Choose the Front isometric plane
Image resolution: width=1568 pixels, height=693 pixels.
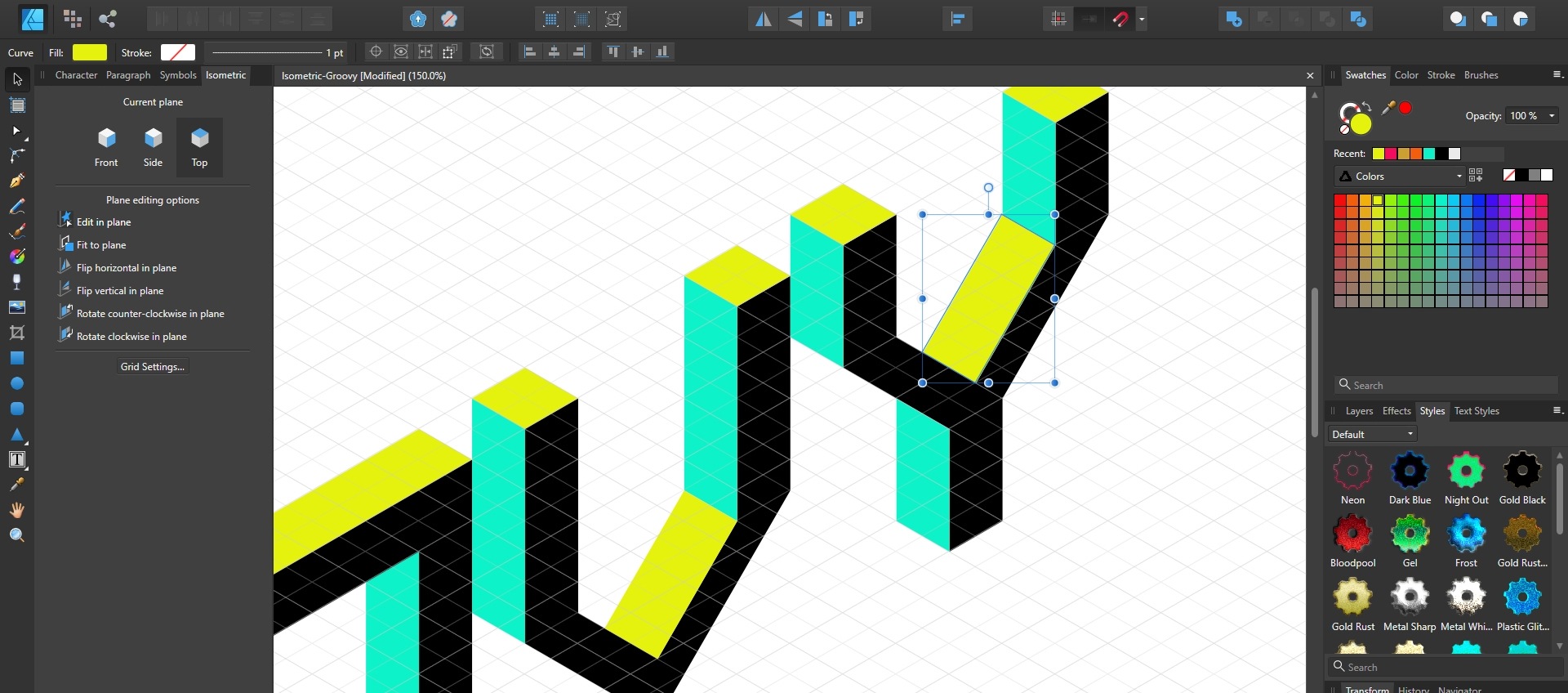tap(106, 147)
